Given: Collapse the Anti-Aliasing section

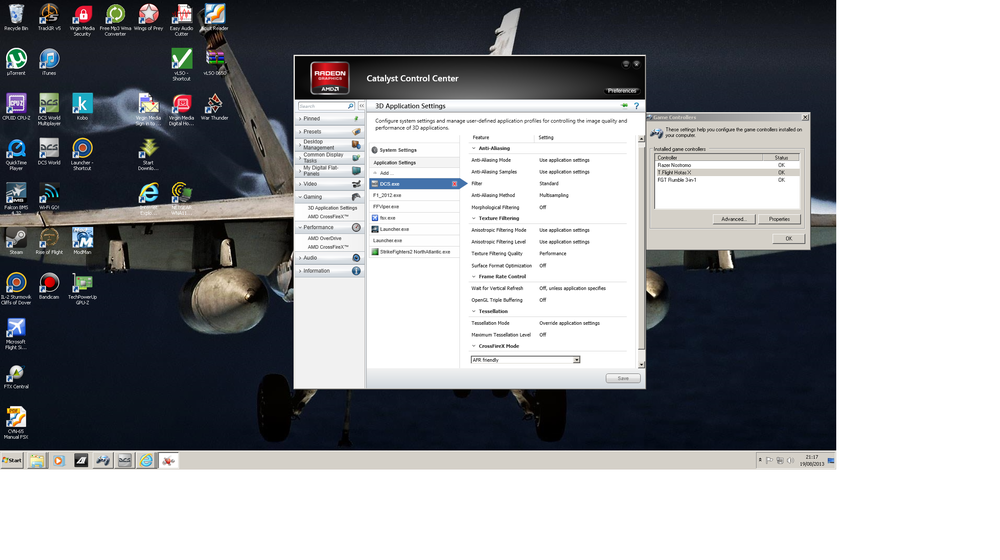Looking at the screenshot, I should (474, 148).
